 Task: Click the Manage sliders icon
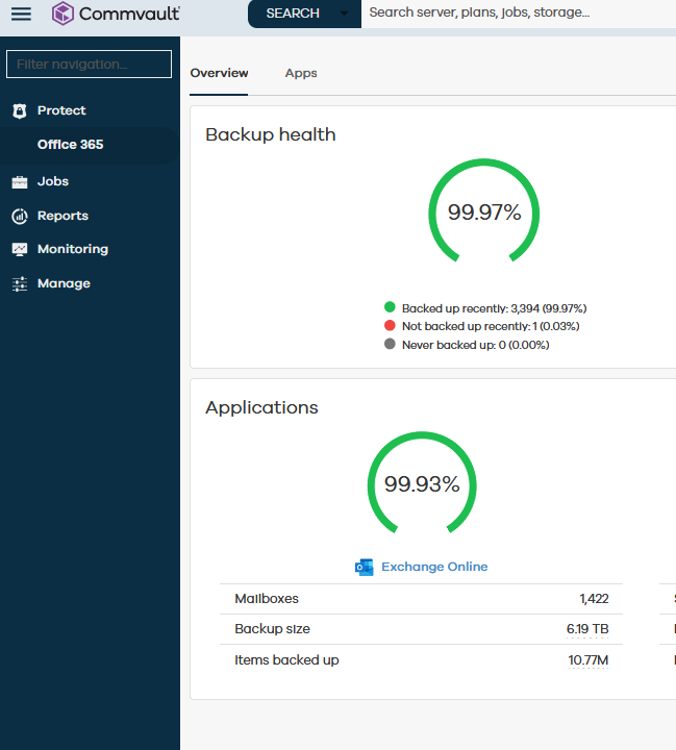[x=20, y=284]
